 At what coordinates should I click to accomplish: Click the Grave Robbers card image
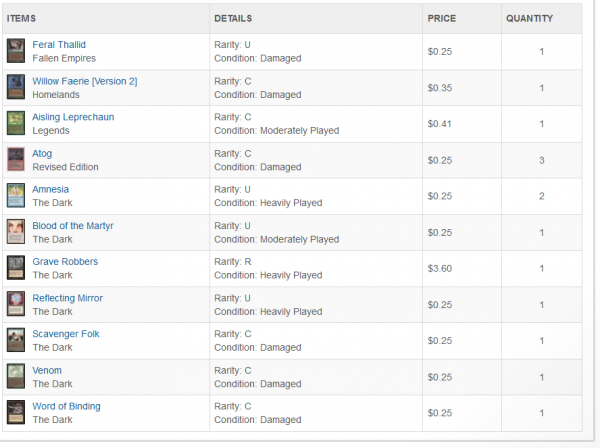click(x=16, y=267)
